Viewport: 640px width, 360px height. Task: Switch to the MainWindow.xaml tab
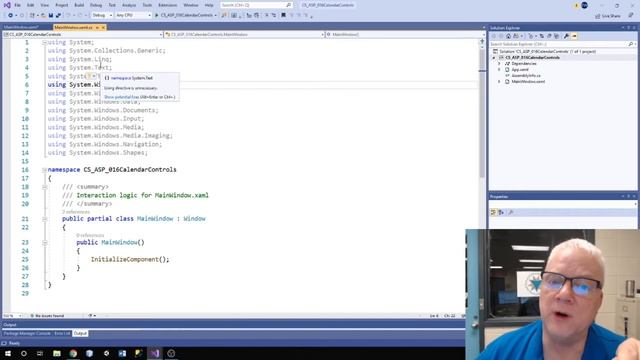point(21,27)
